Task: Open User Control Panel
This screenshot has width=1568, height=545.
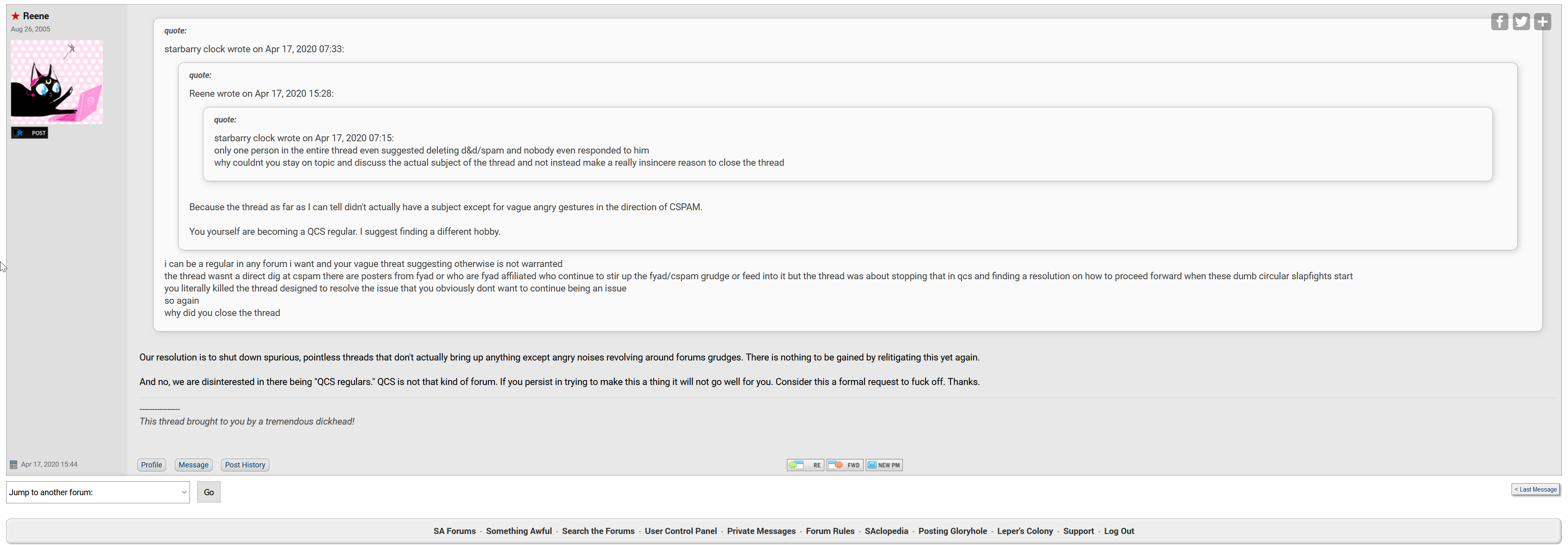Action: (681, 531)
